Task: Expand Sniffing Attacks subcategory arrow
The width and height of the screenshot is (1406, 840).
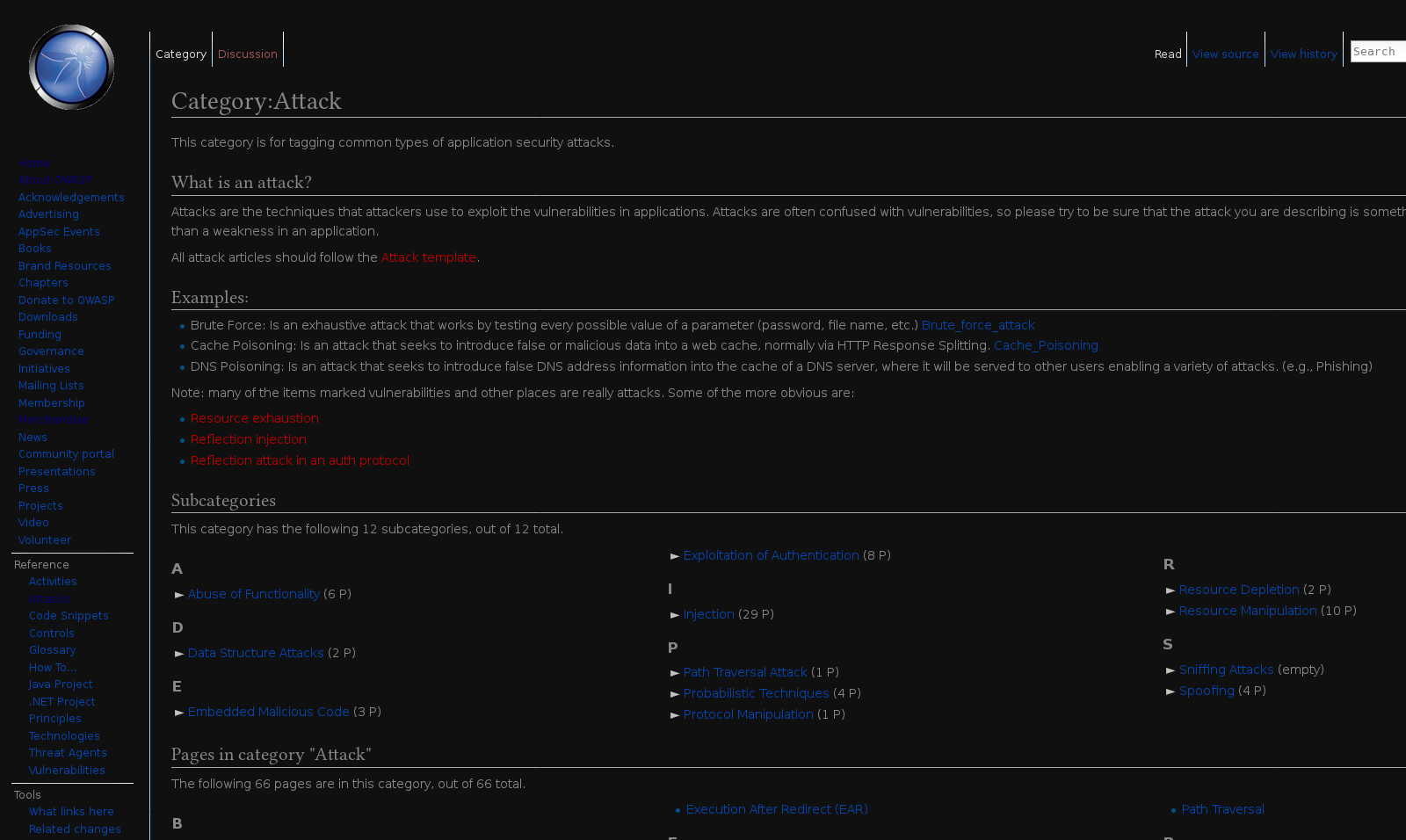Action: pos(1170,670)
